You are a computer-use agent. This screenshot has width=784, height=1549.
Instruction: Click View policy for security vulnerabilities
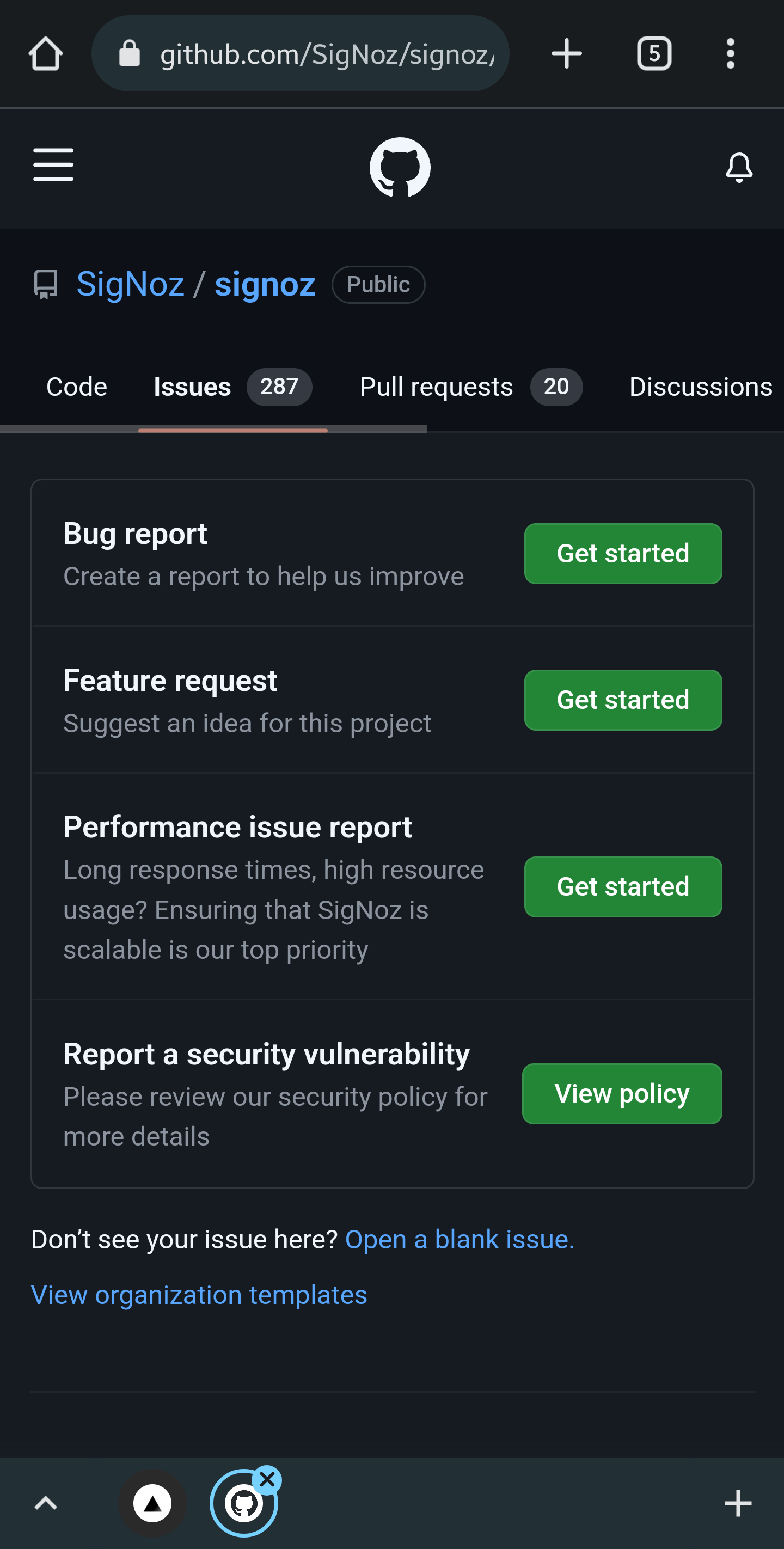pos(621,1094)
